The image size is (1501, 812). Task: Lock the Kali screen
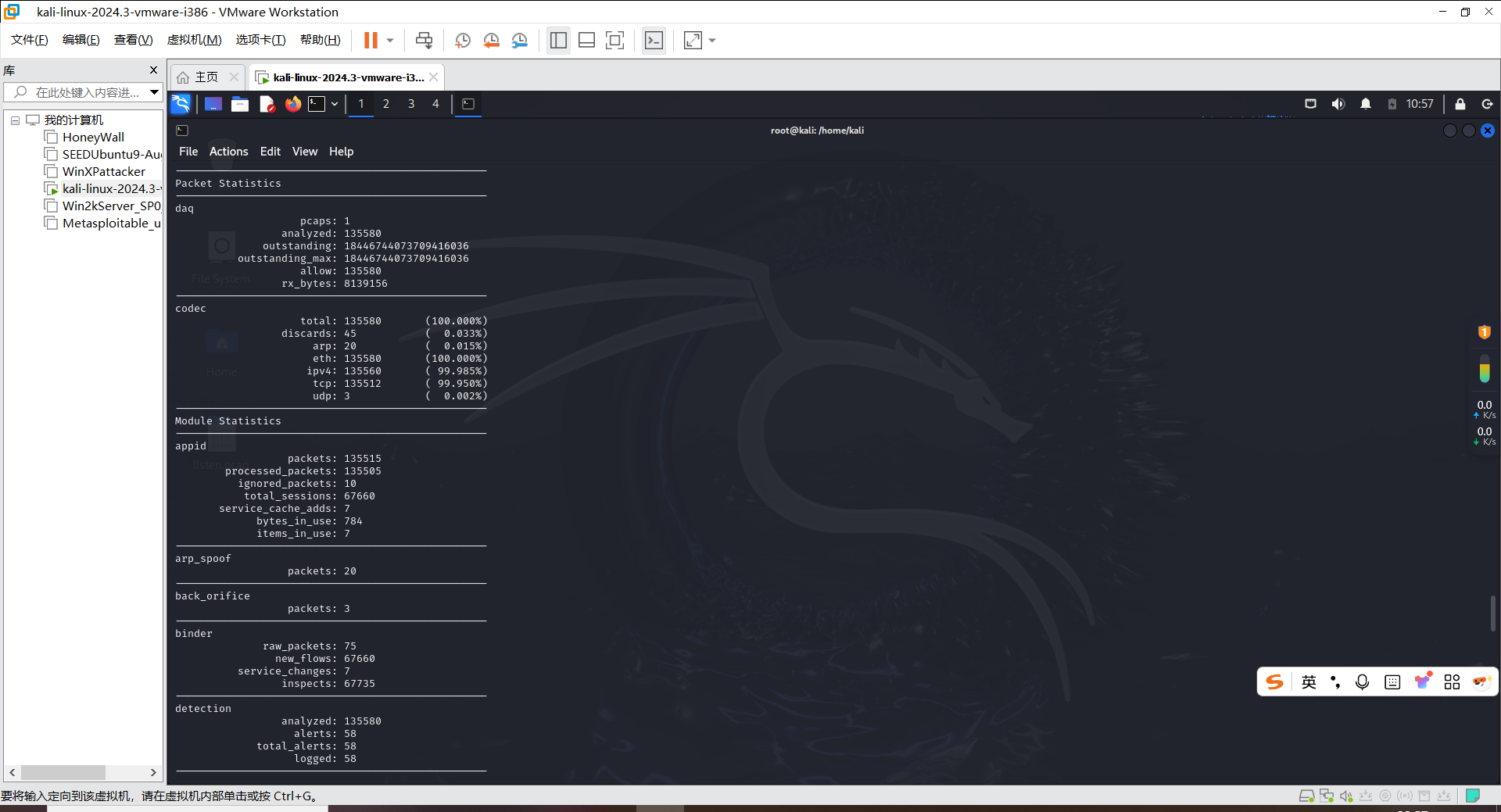click(1460, 104)
